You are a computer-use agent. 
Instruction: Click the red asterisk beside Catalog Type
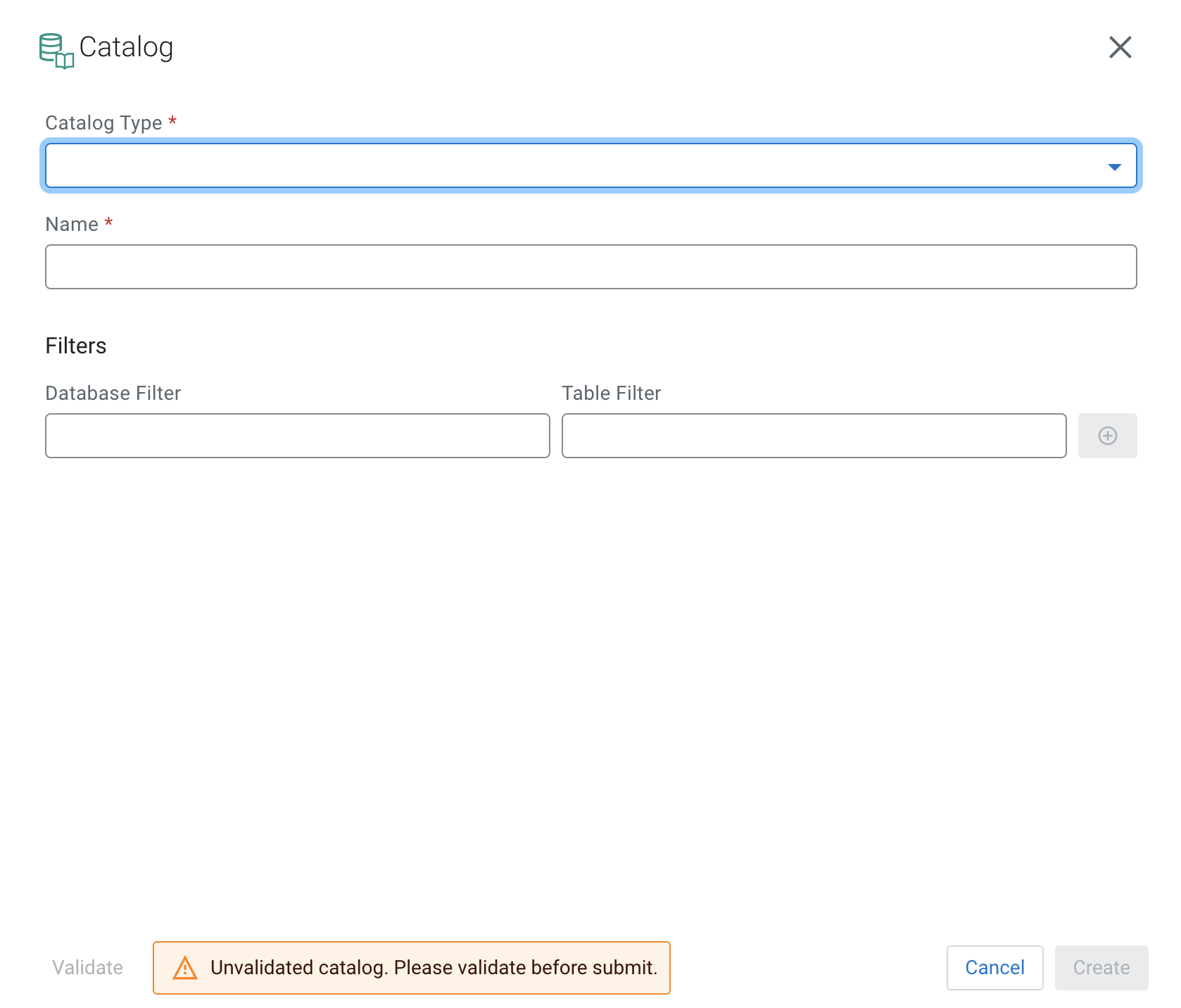pyautogui.click(x=172, y=121)
